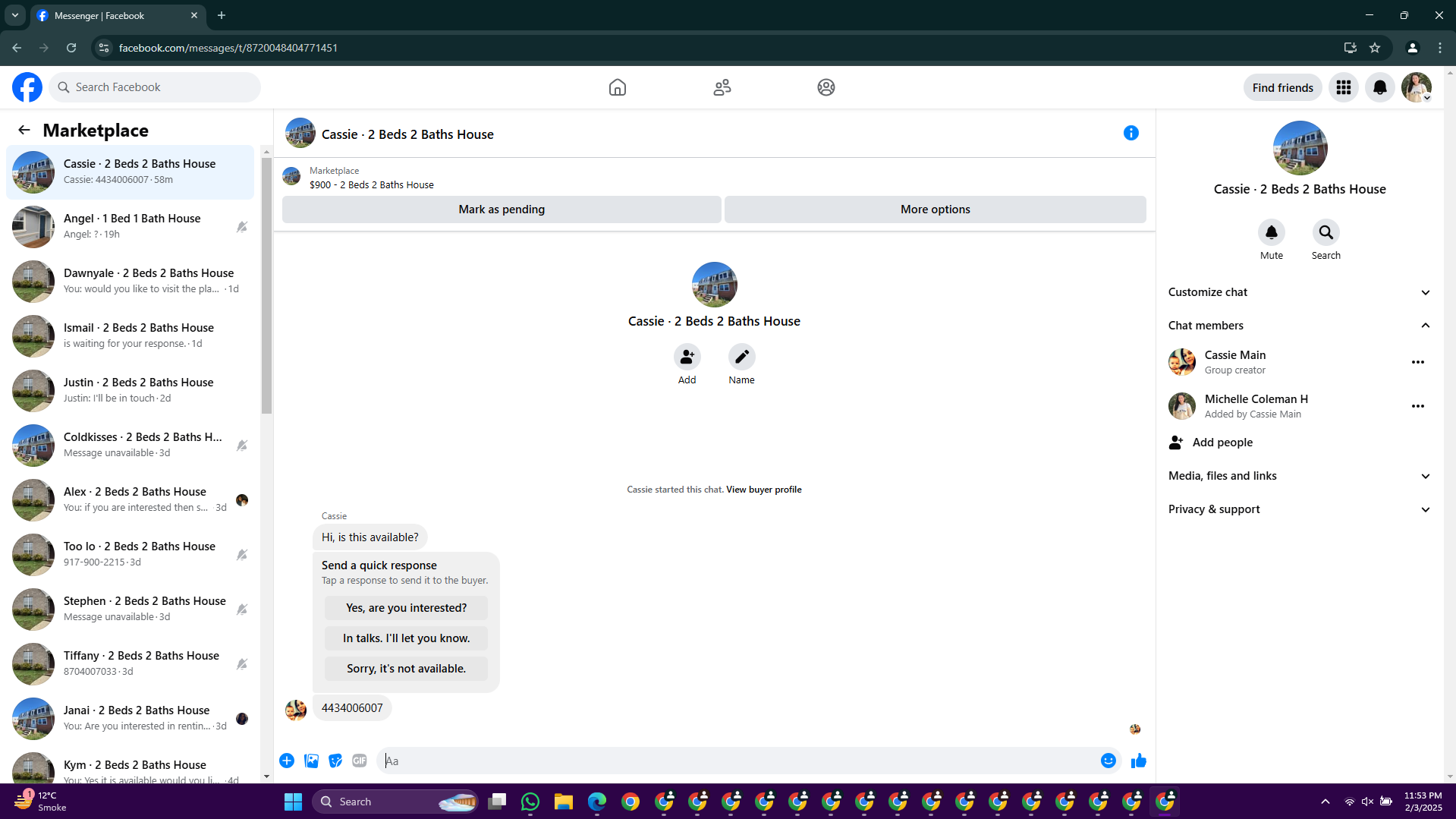
Task: Send quick reply "Sorry, it's not available."
Action: (x=406, y=669)
